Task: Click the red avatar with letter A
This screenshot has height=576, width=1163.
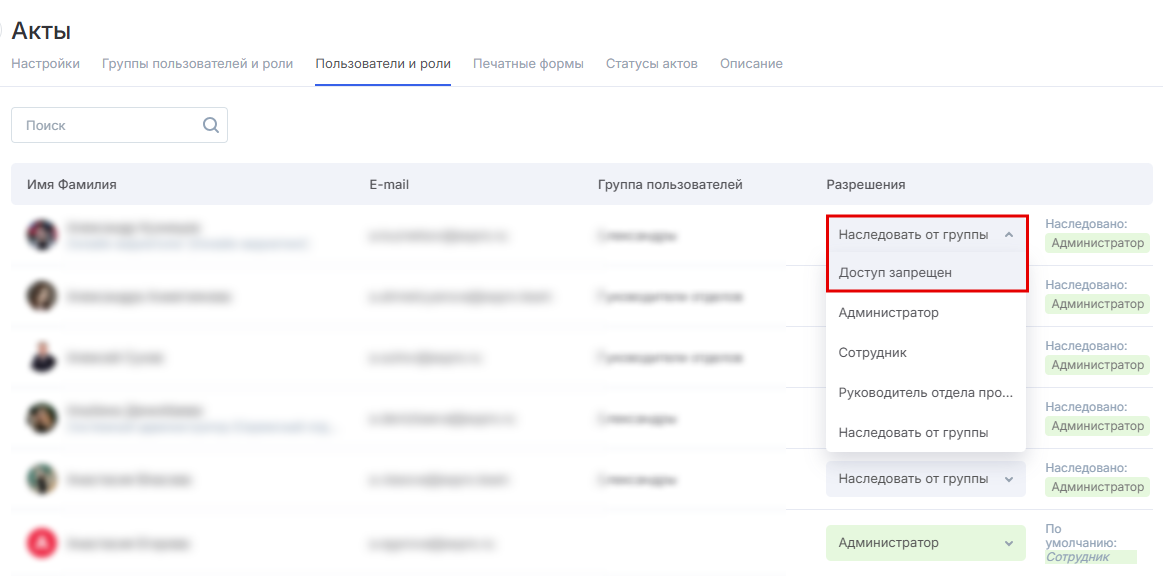Action: 41,543
